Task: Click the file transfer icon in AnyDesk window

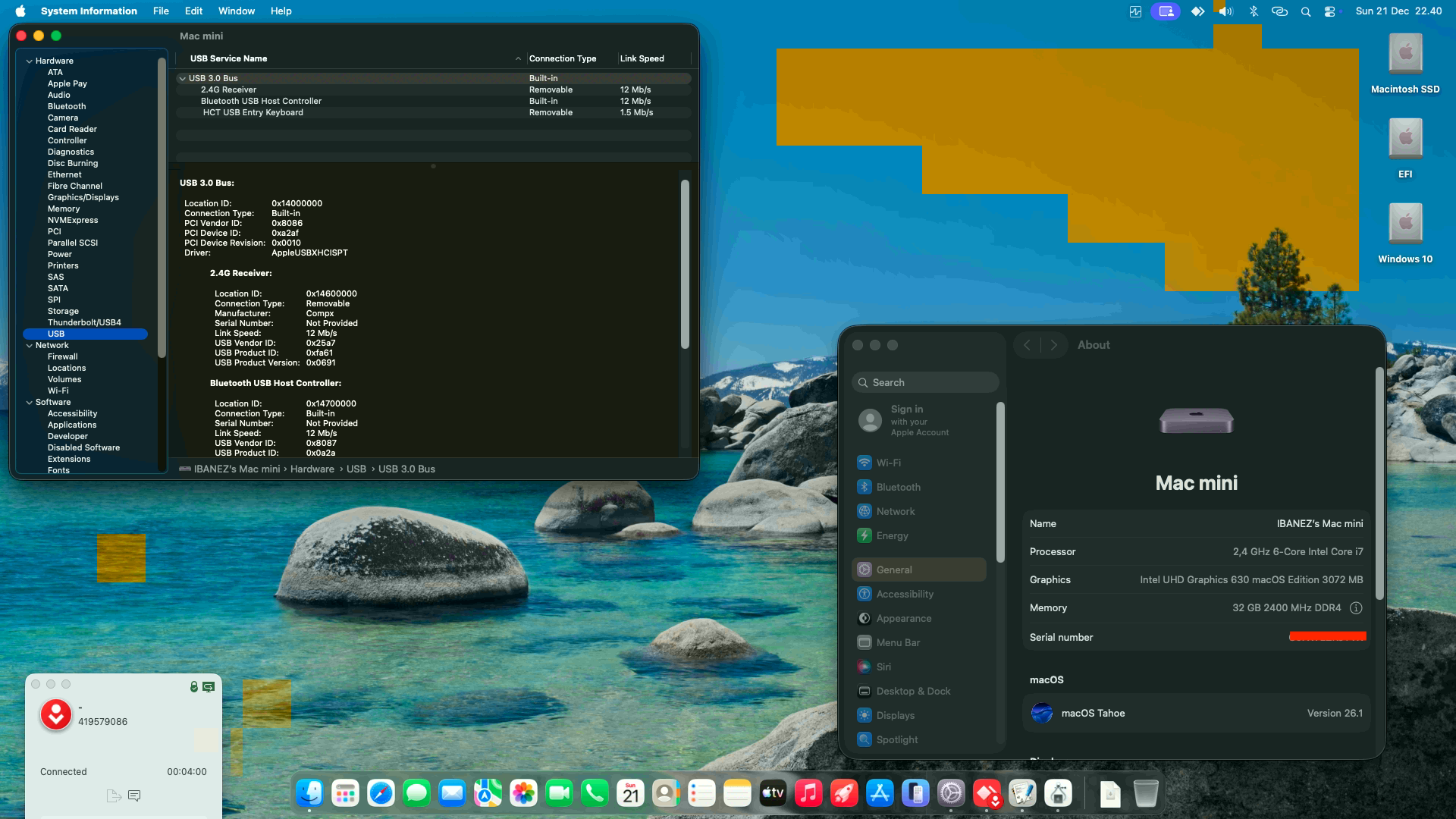Action: [114, 795]
